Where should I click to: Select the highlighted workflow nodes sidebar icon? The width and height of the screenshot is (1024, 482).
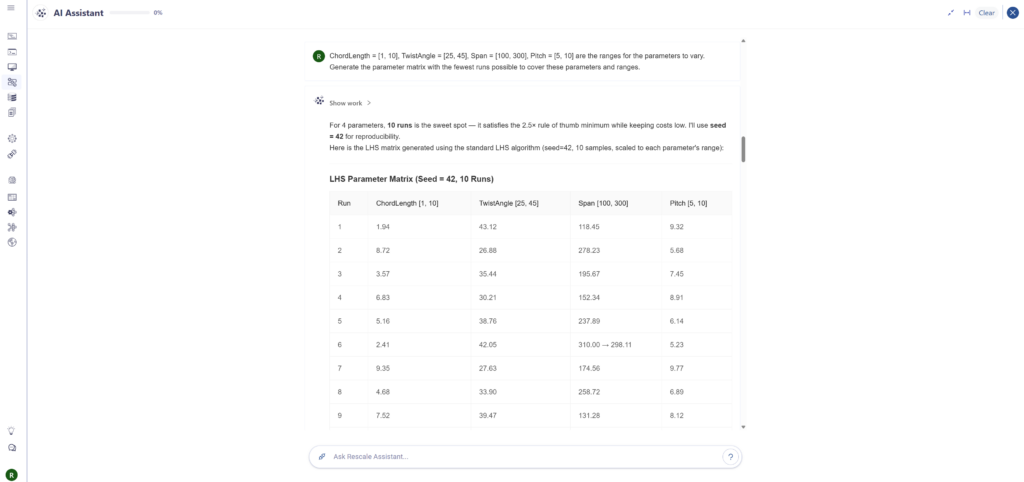[x=12, y=82]
